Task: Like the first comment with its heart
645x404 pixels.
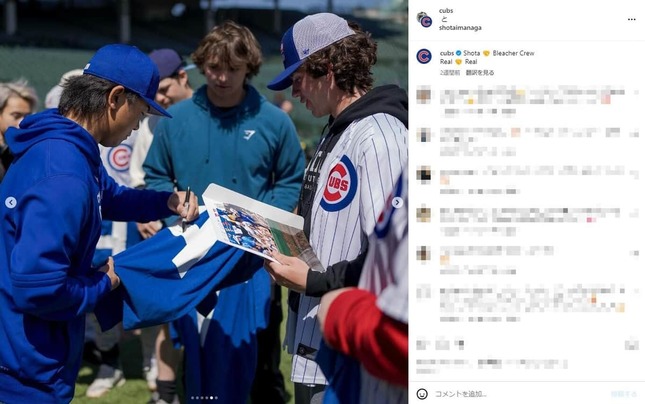Action: coord(636,93)
